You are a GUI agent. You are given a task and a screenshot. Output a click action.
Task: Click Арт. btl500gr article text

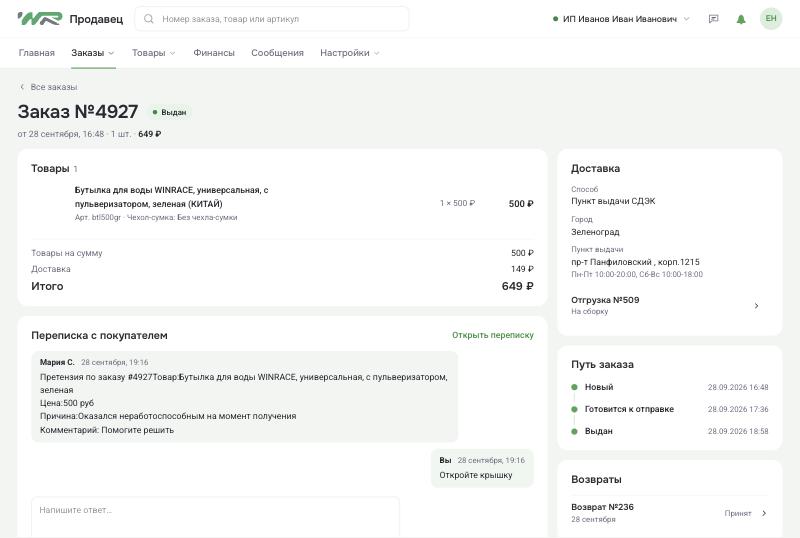coord(97,217)
